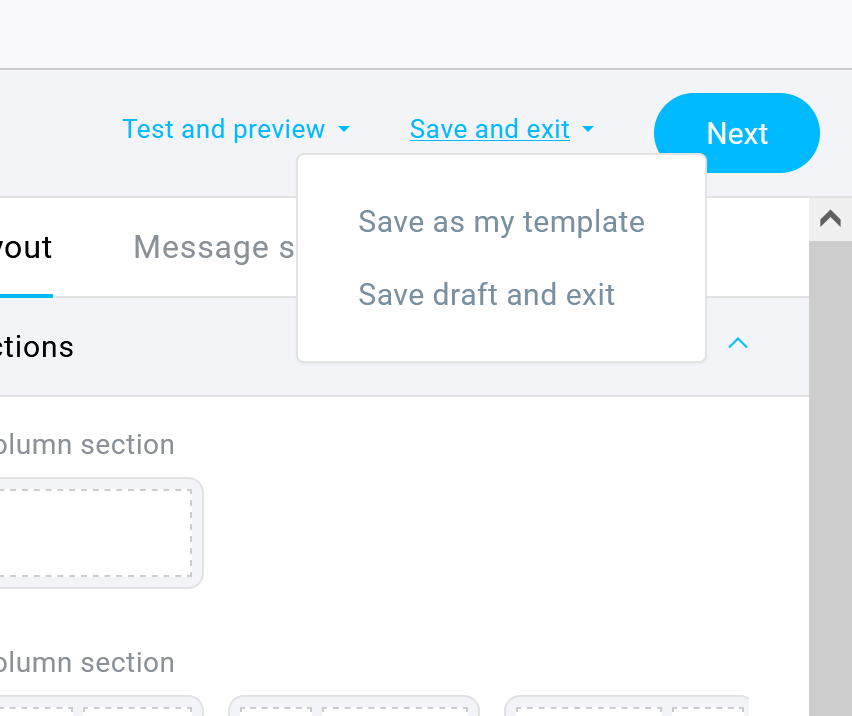Click the upper column section label

coord(87,444)
